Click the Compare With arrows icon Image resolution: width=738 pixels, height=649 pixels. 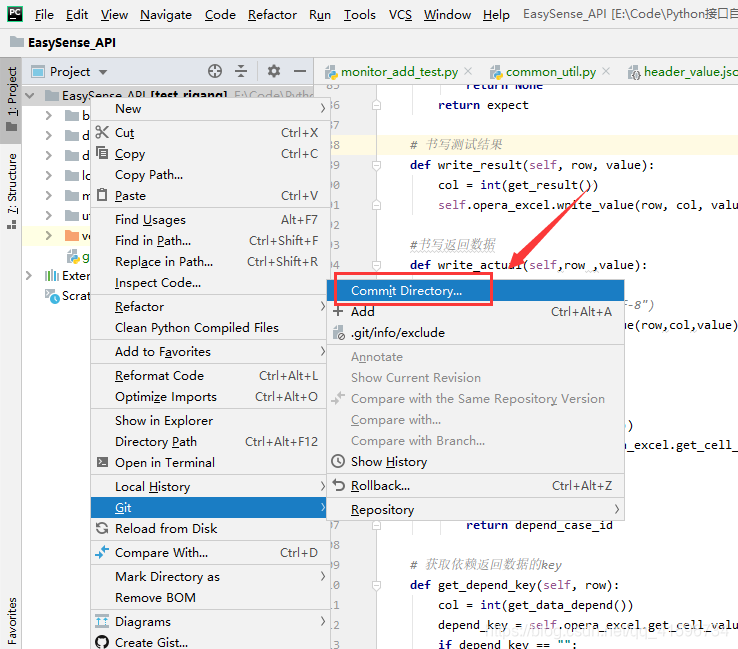102,552
